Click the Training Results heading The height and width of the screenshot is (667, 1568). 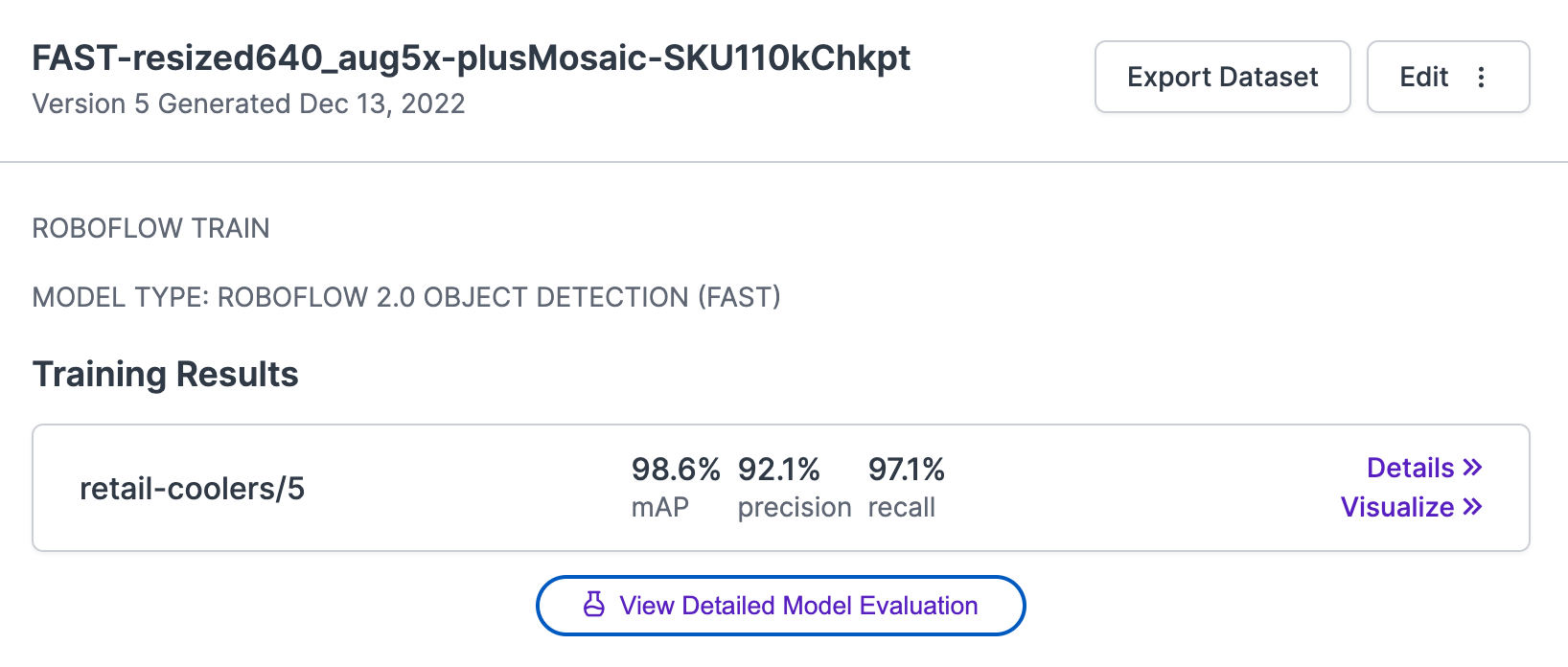pos(165,374)
